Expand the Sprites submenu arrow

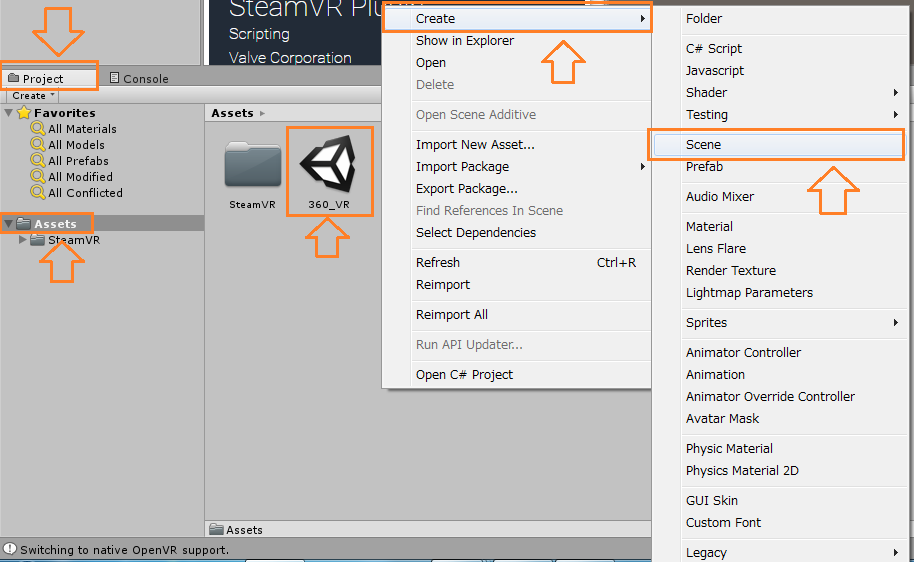896,322
